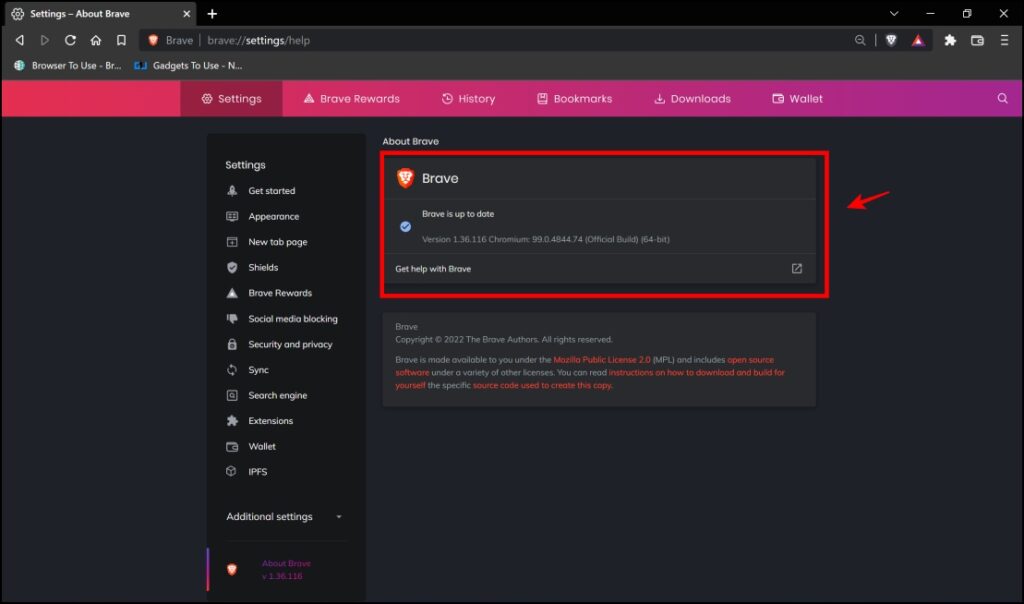Open Sync settings page

click(x=259, y=370)
